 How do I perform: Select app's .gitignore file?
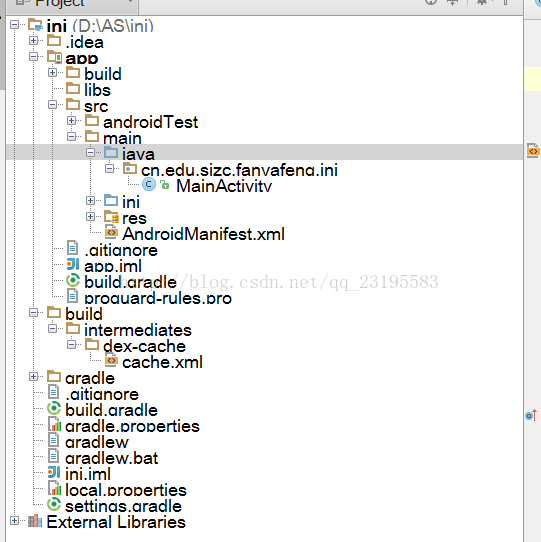[121, 250]
